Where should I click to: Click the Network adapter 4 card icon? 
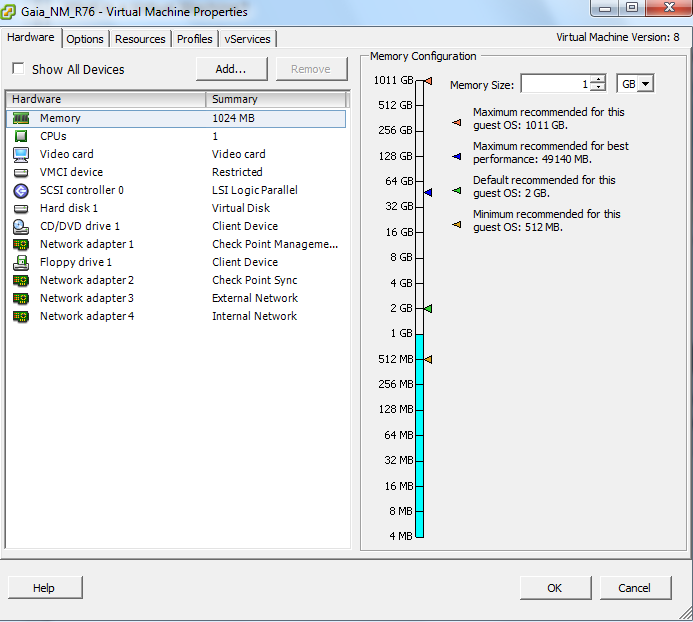coord(21,317)
